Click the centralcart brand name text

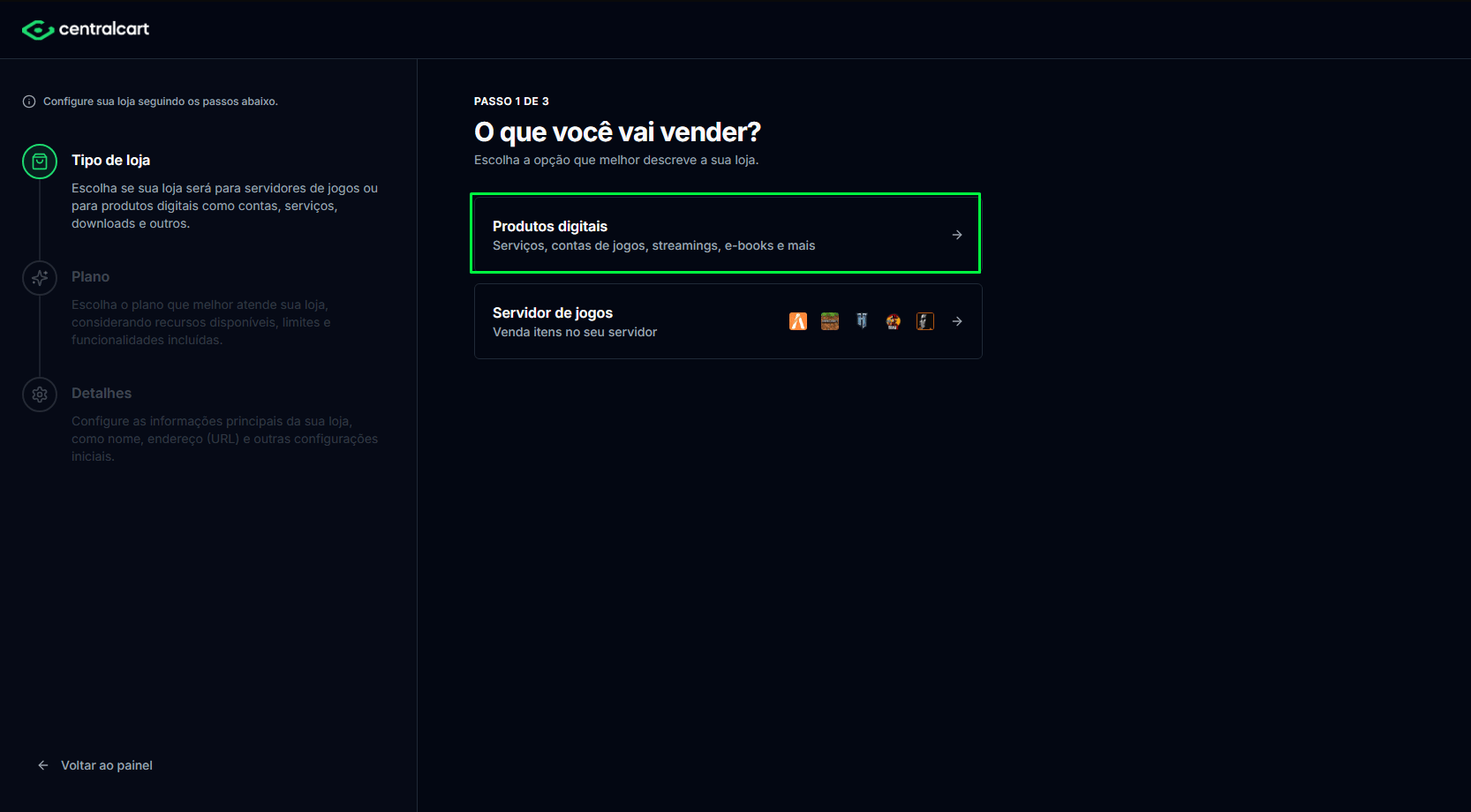pyautogui.click(x=104, y=29)
